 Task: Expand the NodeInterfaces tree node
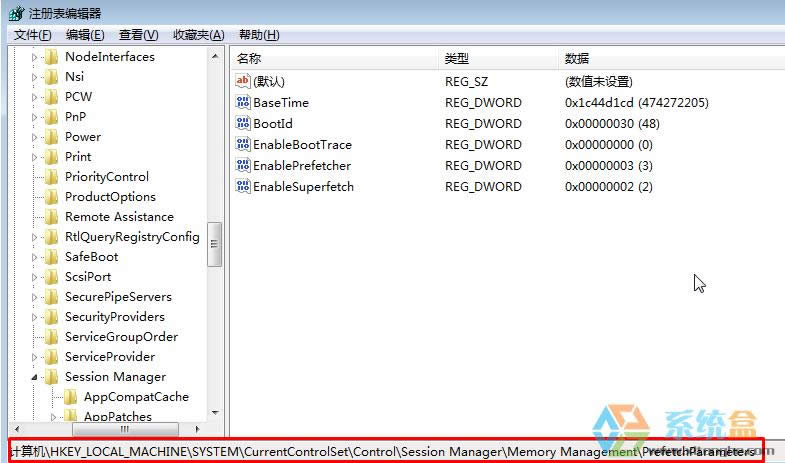click(x=34, y=57)
